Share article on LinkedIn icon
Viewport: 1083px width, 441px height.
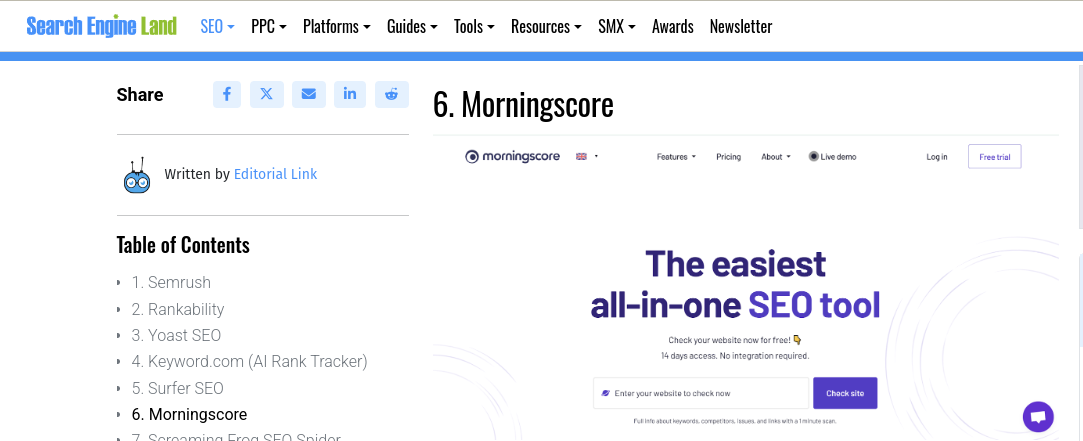[349, 94]
